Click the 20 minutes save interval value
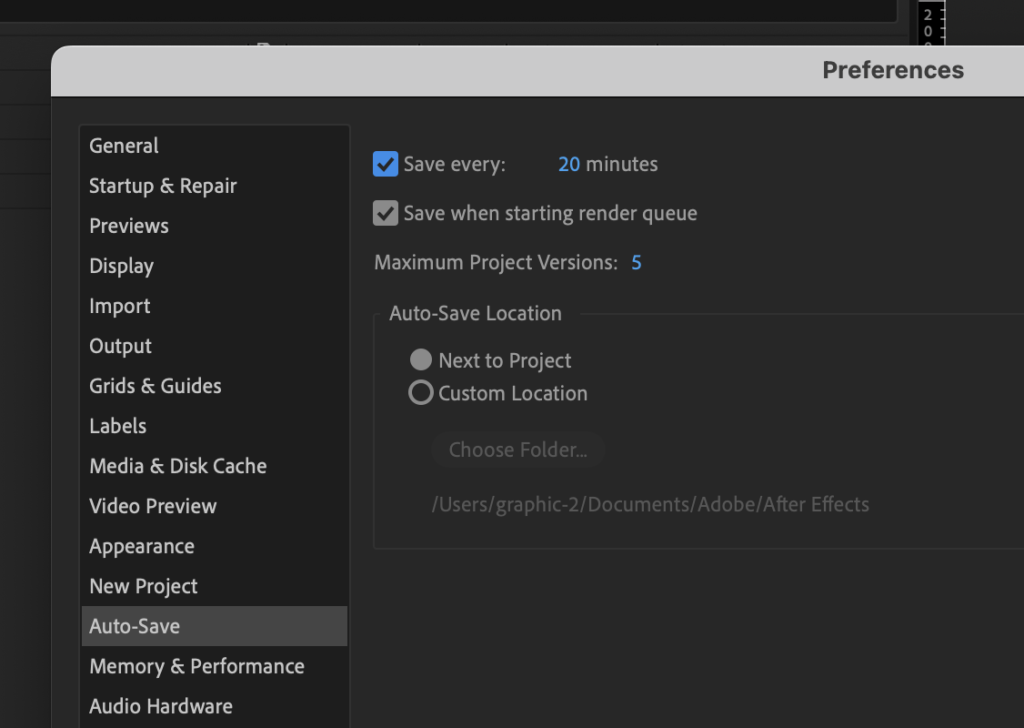Viewport: 1024px width, 728px height. (569, 164)
